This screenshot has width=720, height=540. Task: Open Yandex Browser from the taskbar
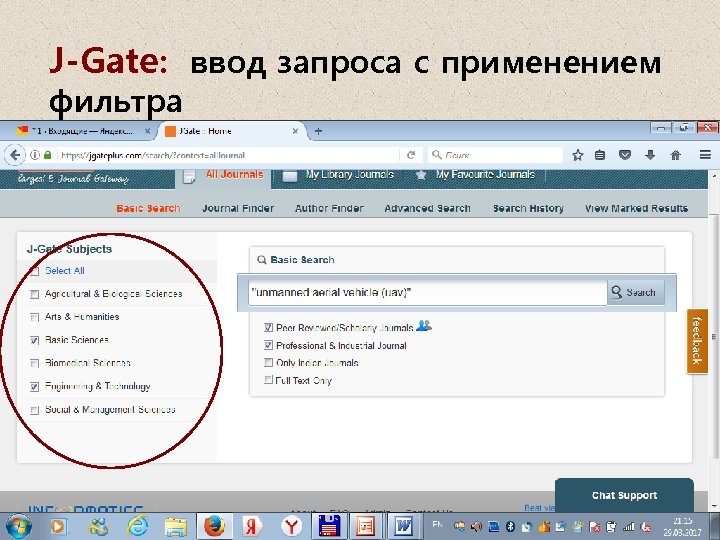[x=291, y=526]
